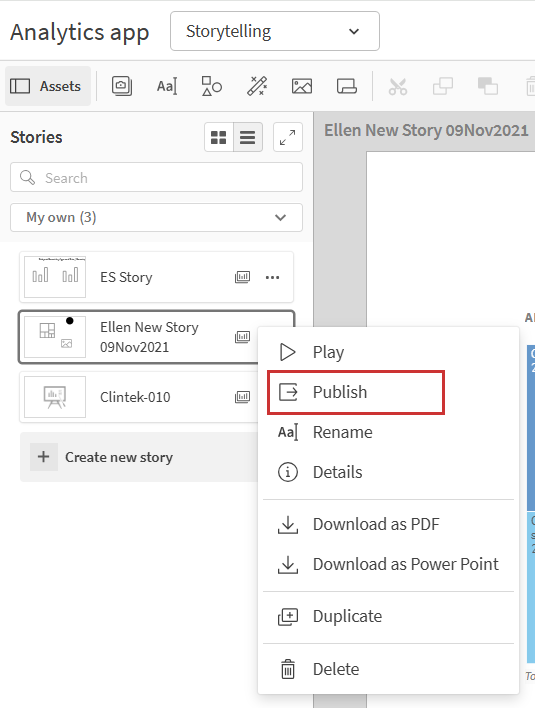Screen dimensions: 535x708
Task: Choose Delete from context menu
Action: coord(388,669)
